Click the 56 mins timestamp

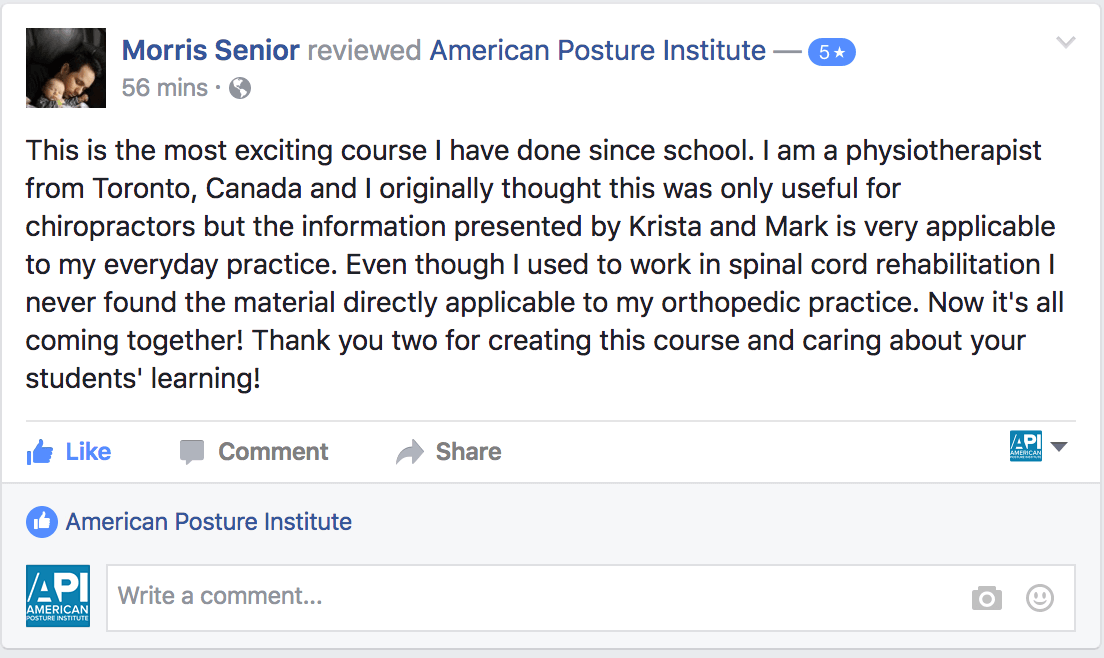pos(164,88)
